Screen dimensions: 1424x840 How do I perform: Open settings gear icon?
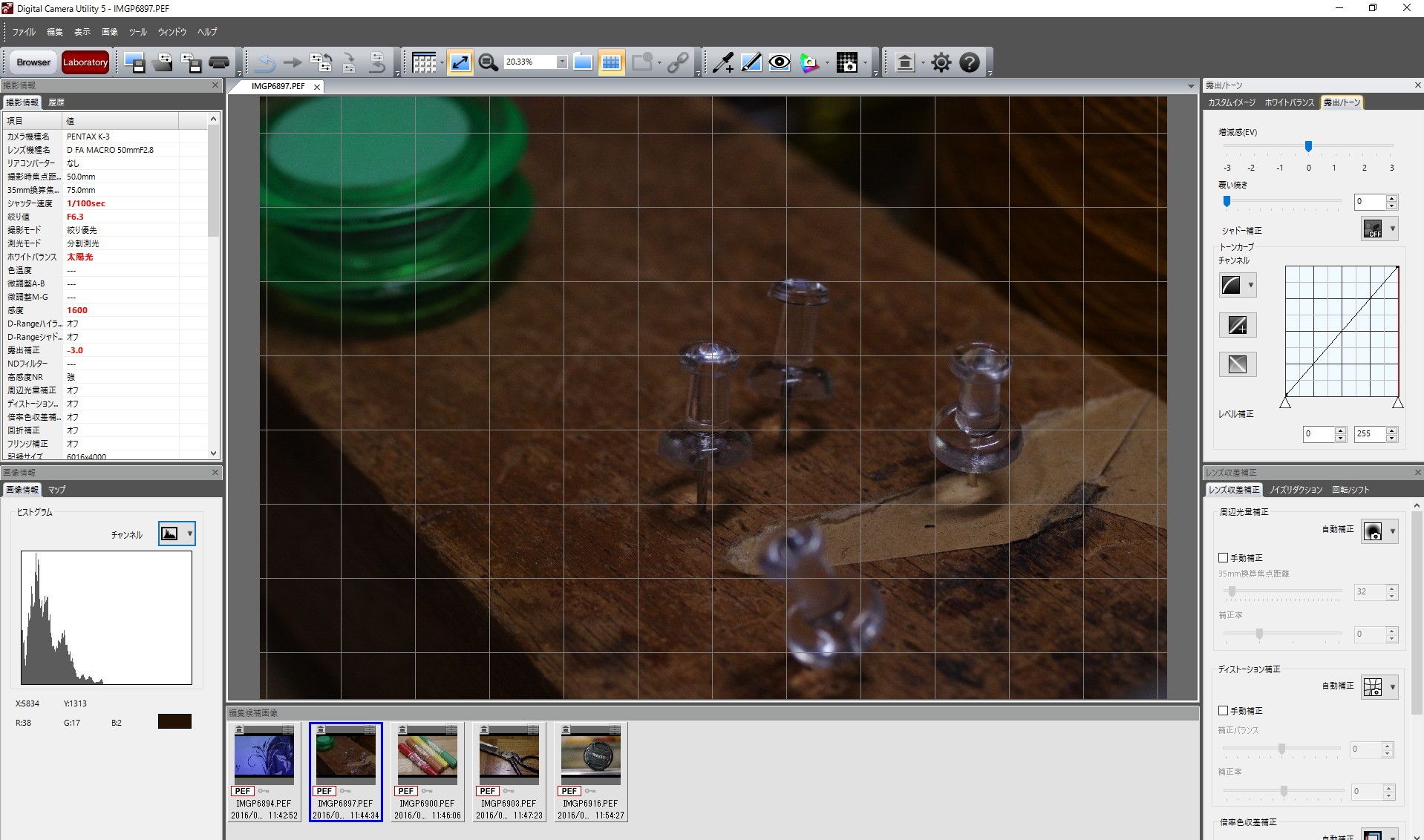(x=941, y=62)
